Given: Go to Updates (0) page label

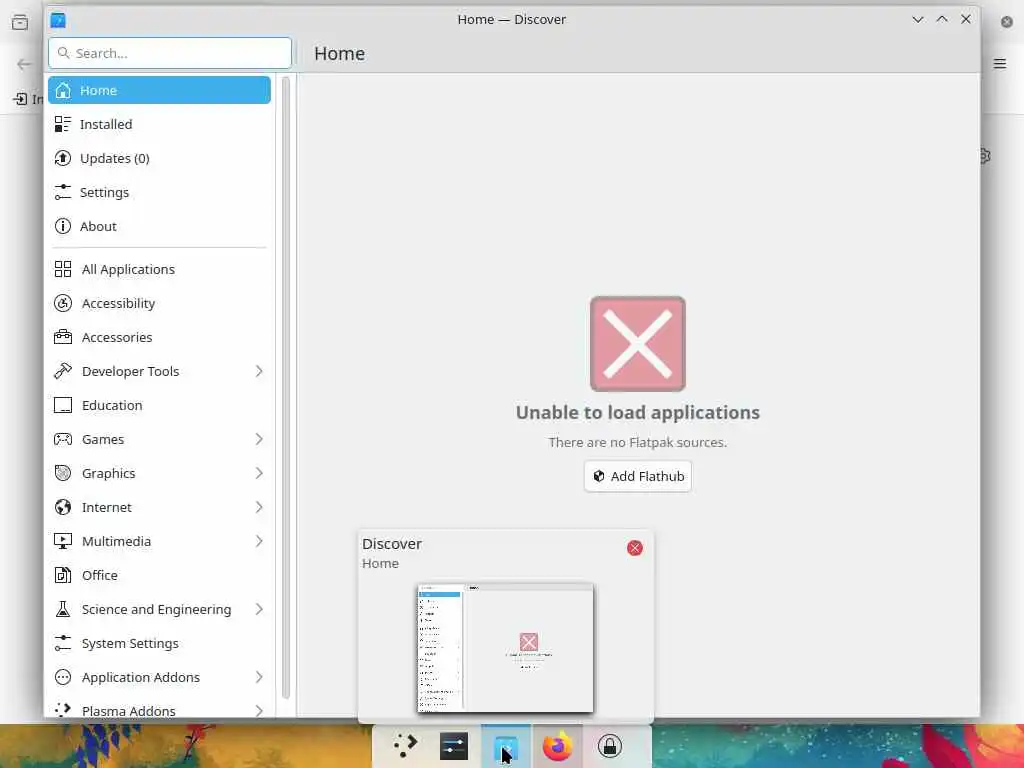Looking at the screenshot, I should pos(114,158).
